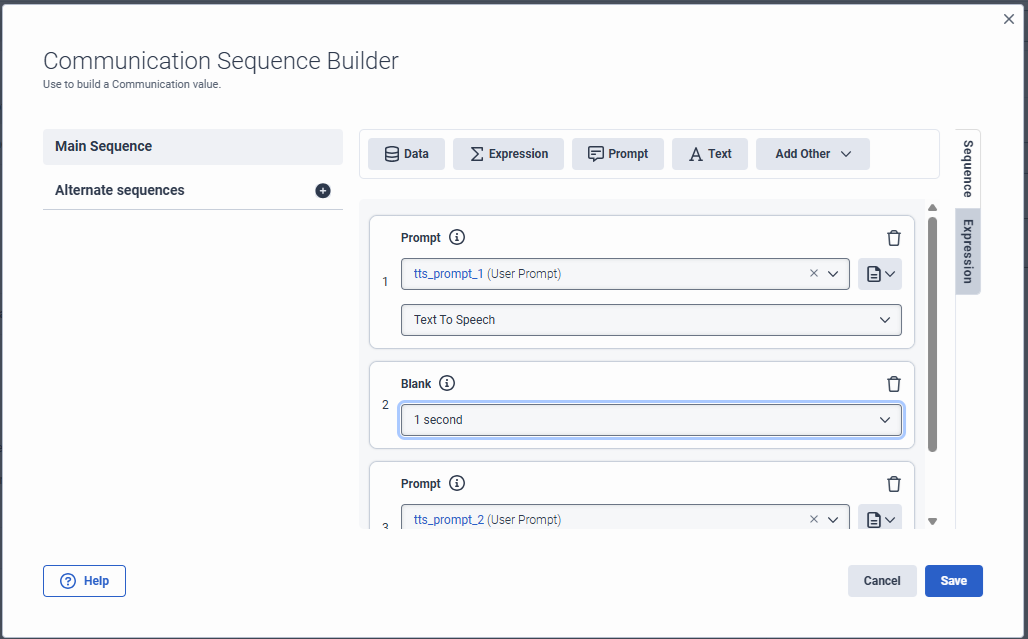
Task: Cancel the sequence builder dialog
Action: 882,581
